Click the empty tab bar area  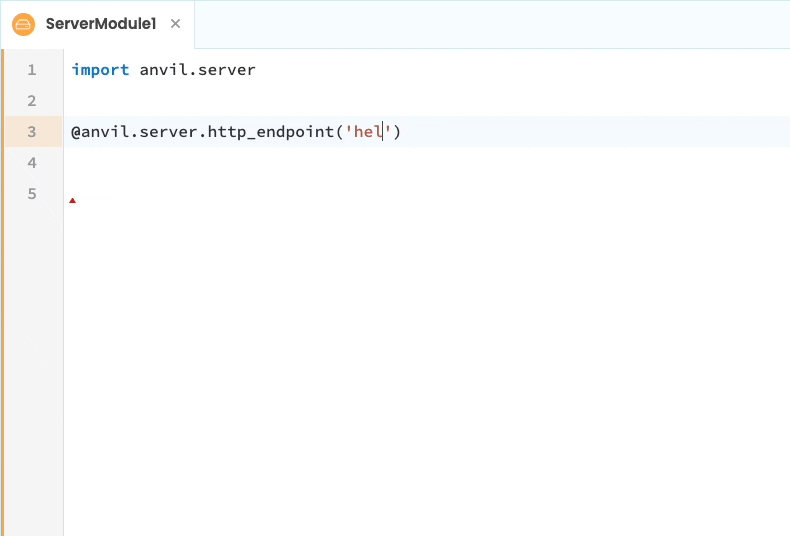tap(490, 24)
